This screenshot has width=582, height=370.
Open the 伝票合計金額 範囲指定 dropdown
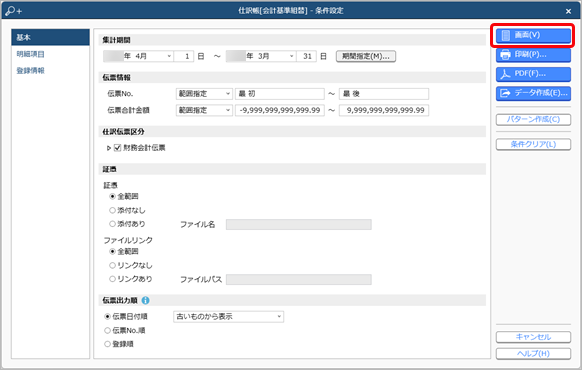click(204, 110)
